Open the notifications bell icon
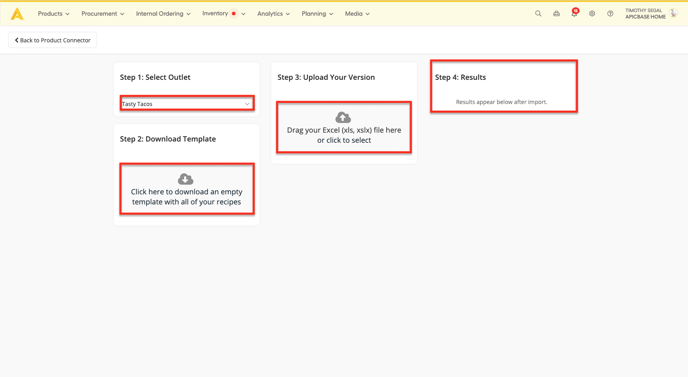This screenshot has height=377, width=688. 574,14
